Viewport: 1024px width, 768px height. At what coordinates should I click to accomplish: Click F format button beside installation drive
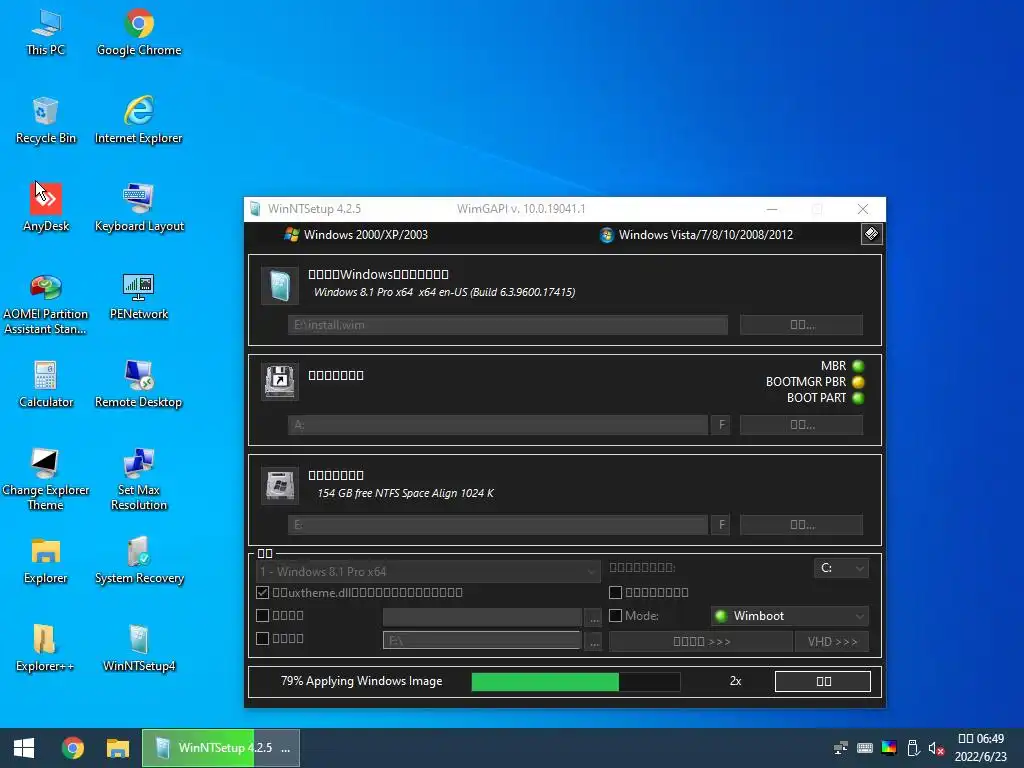click(721, 524)
